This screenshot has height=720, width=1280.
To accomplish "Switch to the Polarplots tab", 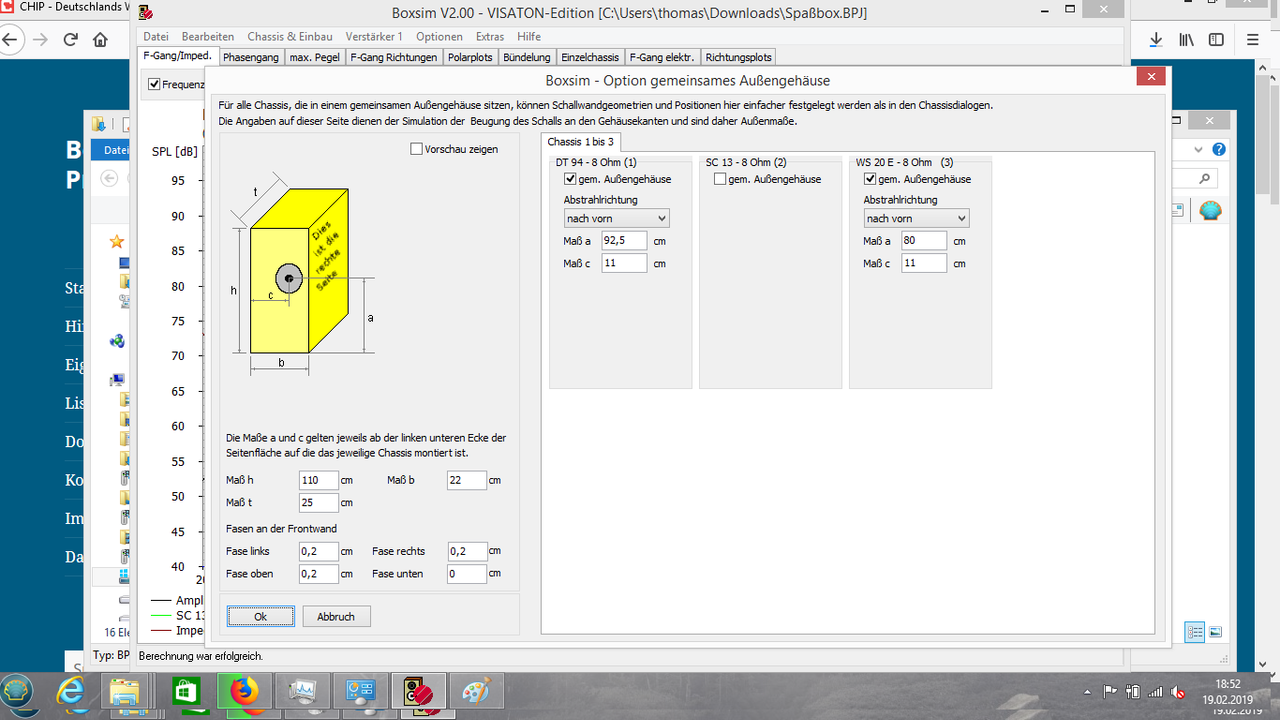I will coord(470,57).
